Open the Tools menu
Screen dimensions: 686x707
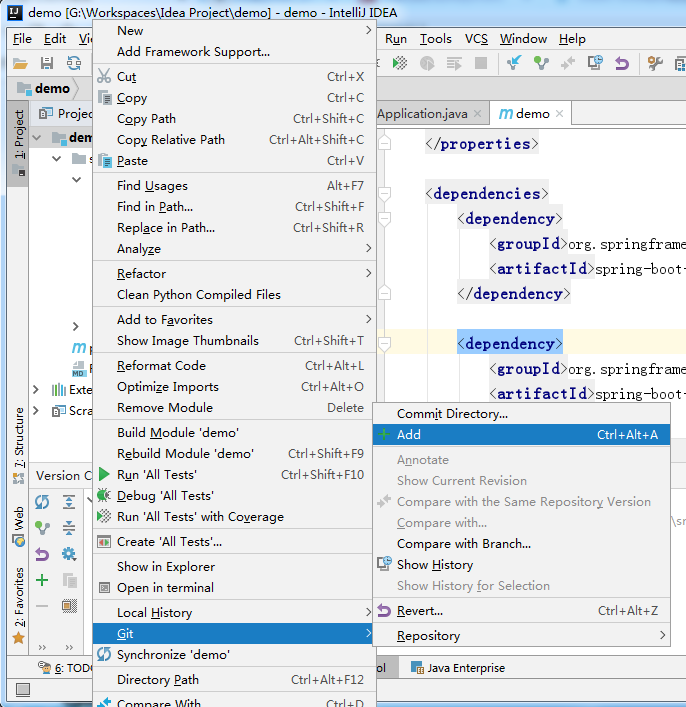coord(436,39)
